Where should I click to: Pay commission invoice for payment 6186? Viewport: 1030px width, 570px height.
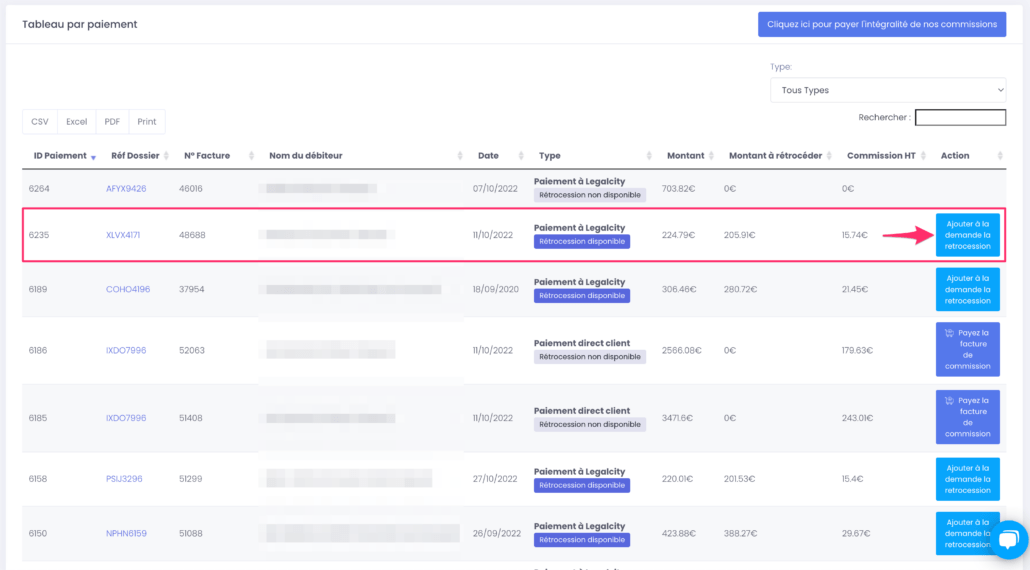point(968,349)
